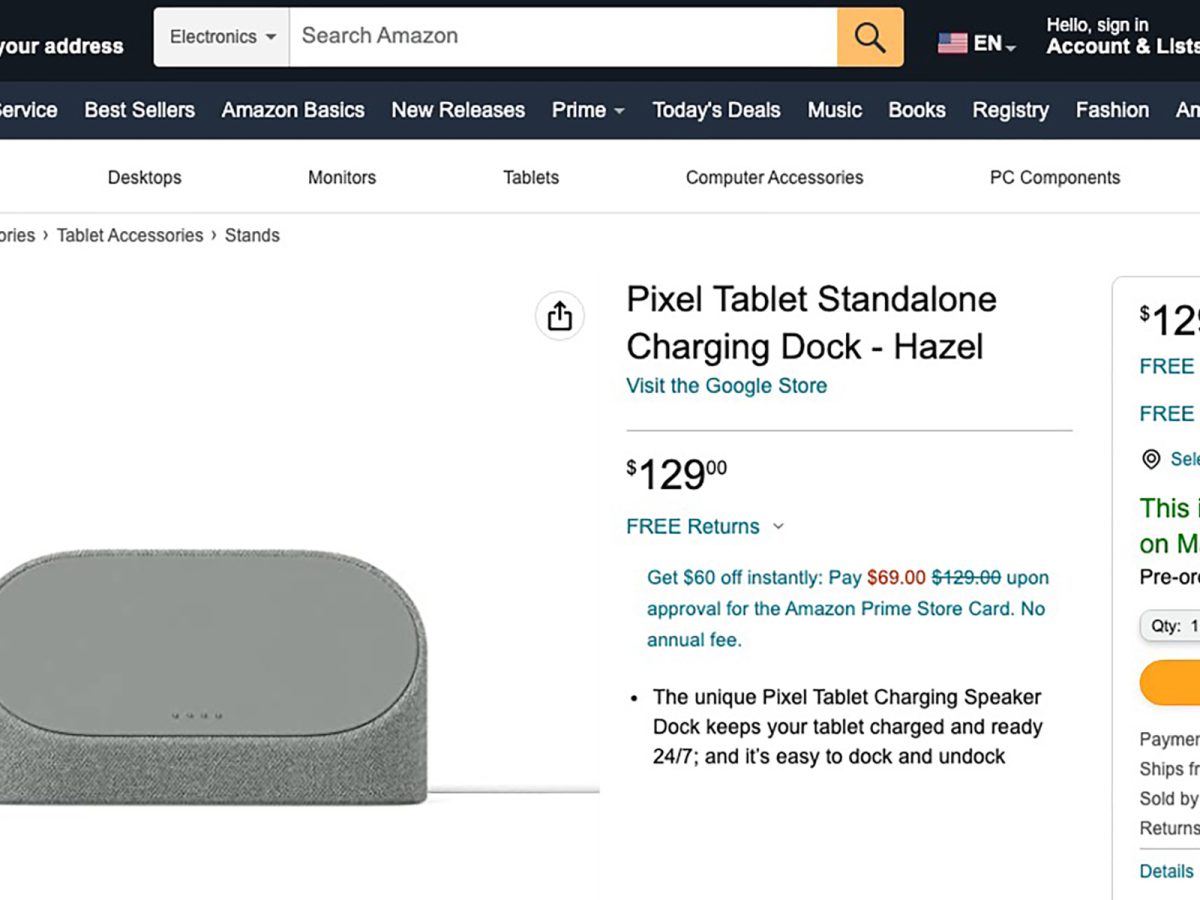Select the Computer Accessories subcategory

(774, 178)
